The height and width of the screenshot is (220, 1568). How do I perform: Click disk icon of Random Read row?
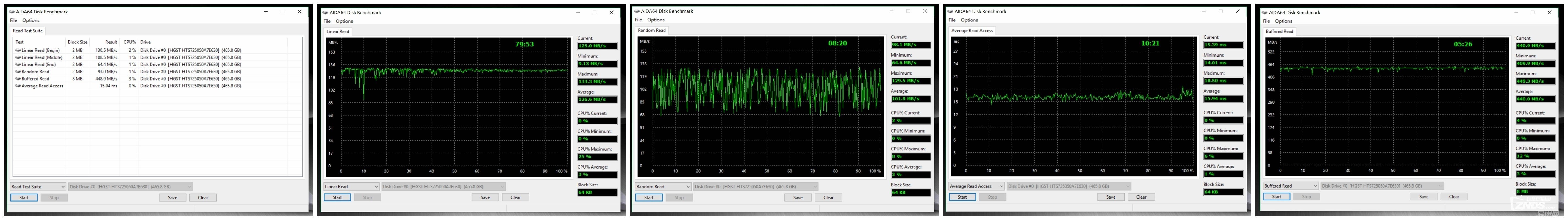(18, 71)
